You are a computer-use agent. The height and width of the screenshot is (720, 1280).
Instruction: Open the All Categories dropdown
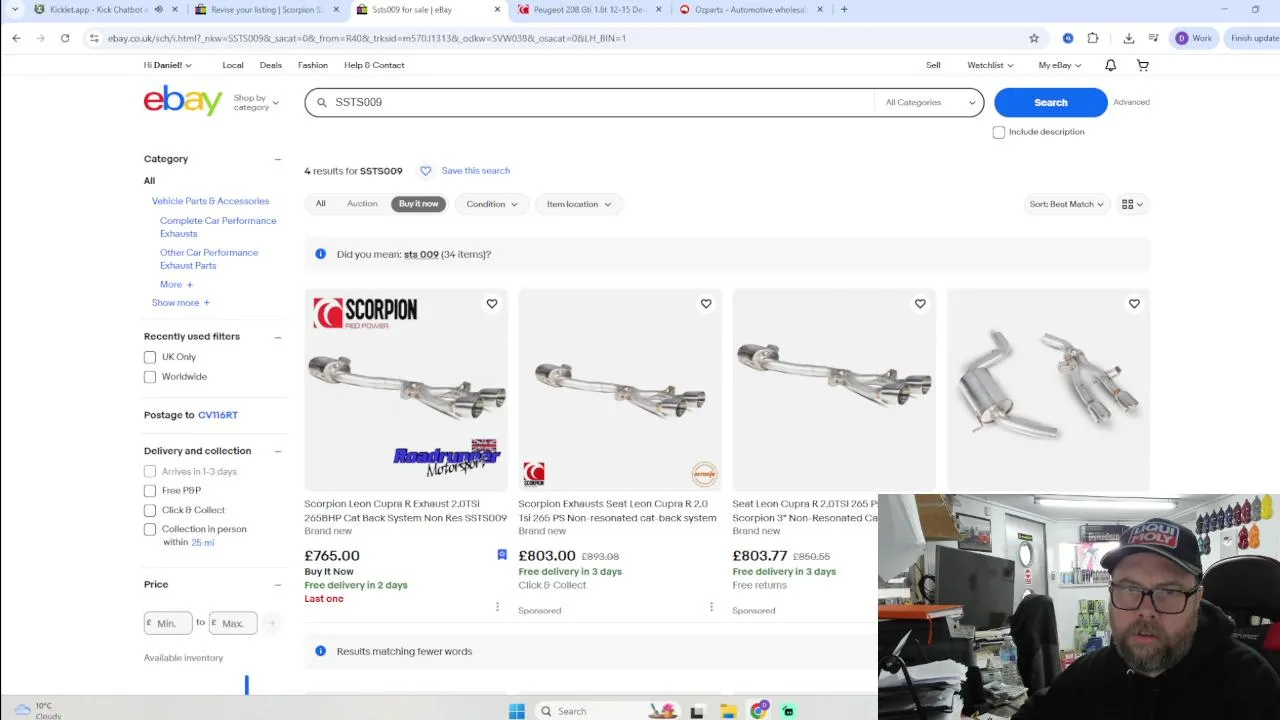tap(929, 102)
